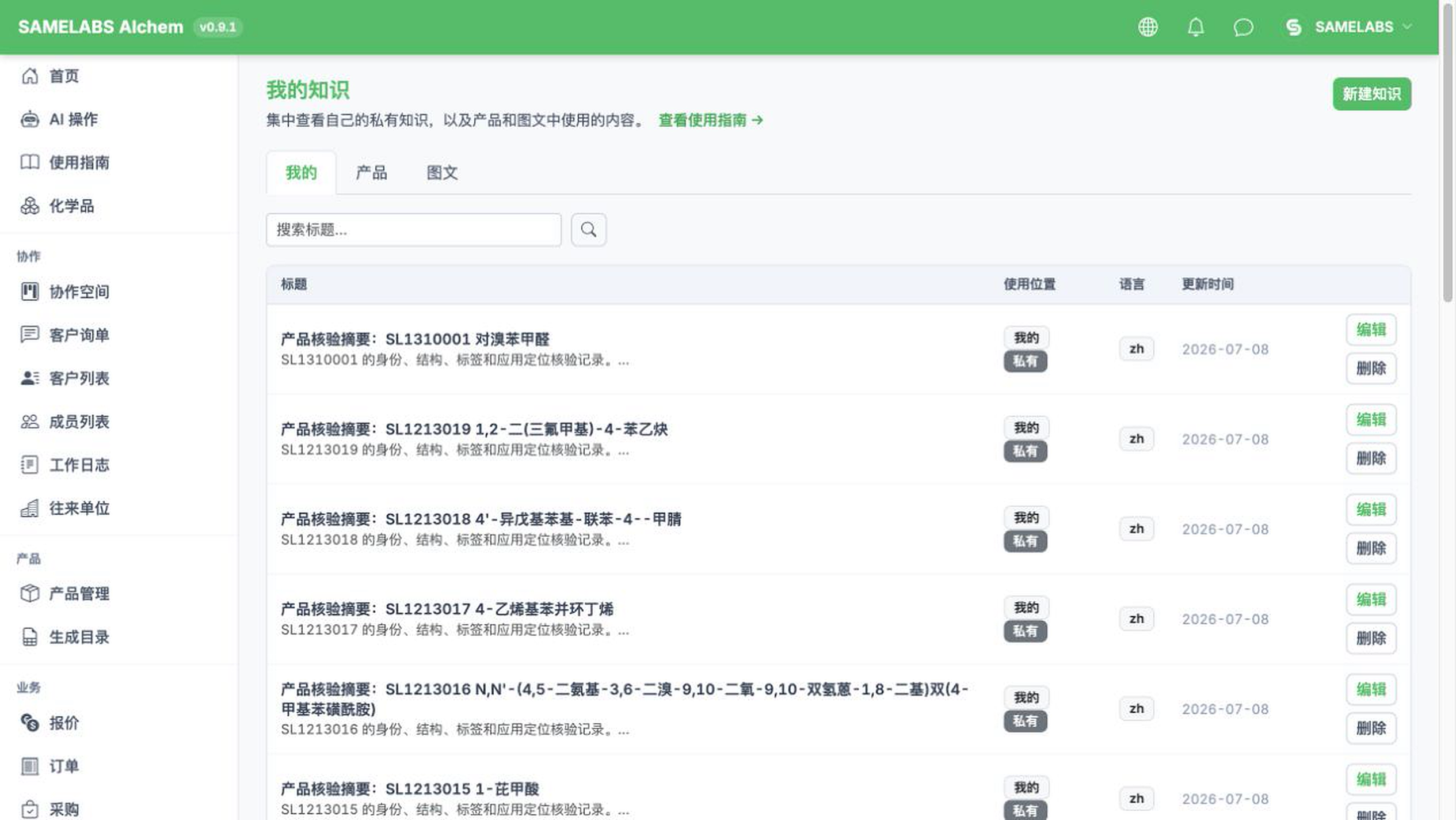The height and width of the screenshot is (820, 1456).
Task: Open notifications bell
Action: click(x=1196, y=27)
